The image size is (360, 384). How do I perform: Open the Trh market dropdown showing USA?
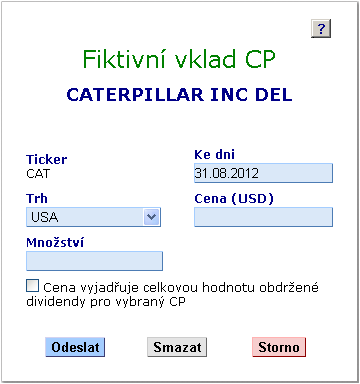[93, 217]
